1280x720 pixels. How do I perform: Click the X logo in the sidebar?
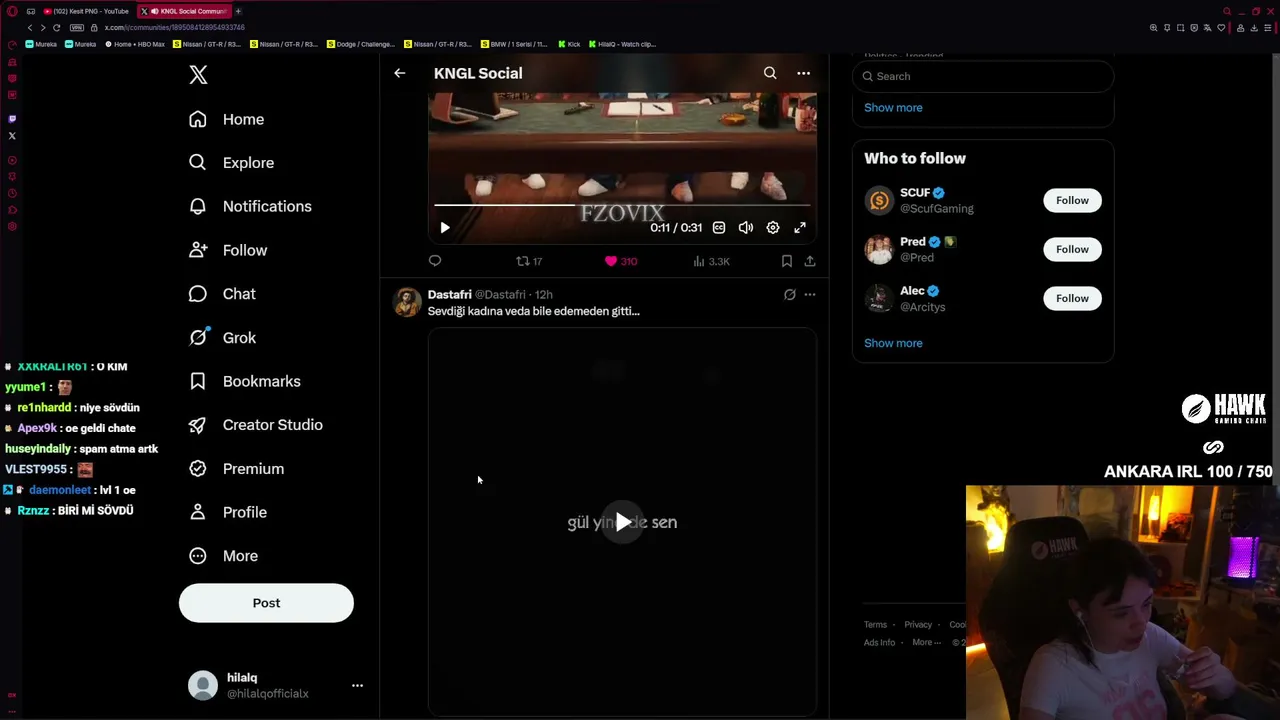(198, 74)
